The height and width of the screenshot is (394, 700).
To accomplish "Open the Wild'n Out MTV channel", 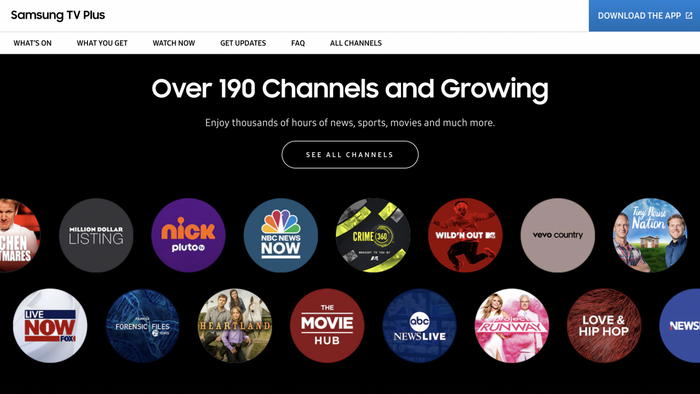I will (x=465, y=235).
